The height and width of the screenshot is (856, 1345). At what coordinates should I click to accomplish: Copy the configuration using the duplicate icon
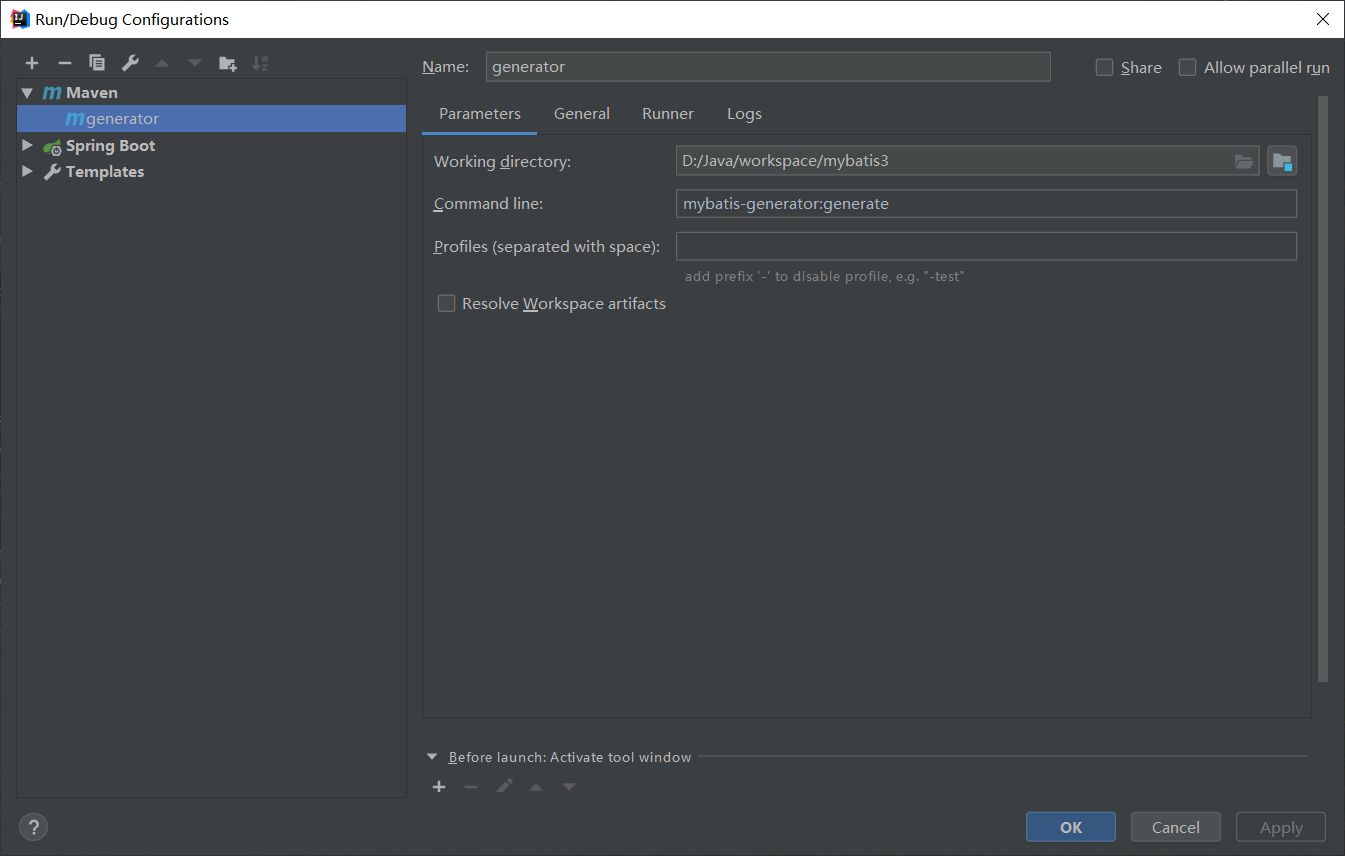[97, 63]
